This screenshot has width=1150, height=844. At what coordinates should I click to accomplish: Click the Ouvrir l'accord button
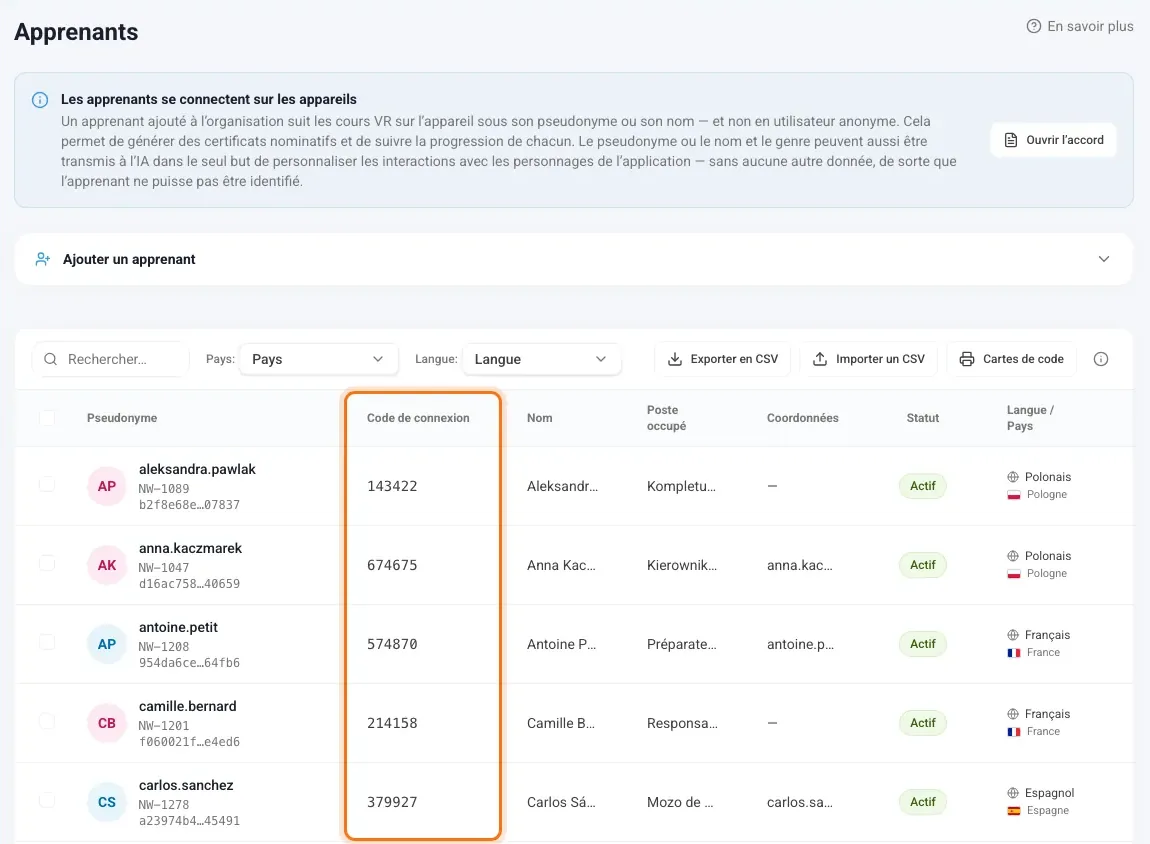pyautogui.click(x=1053, y=140)
